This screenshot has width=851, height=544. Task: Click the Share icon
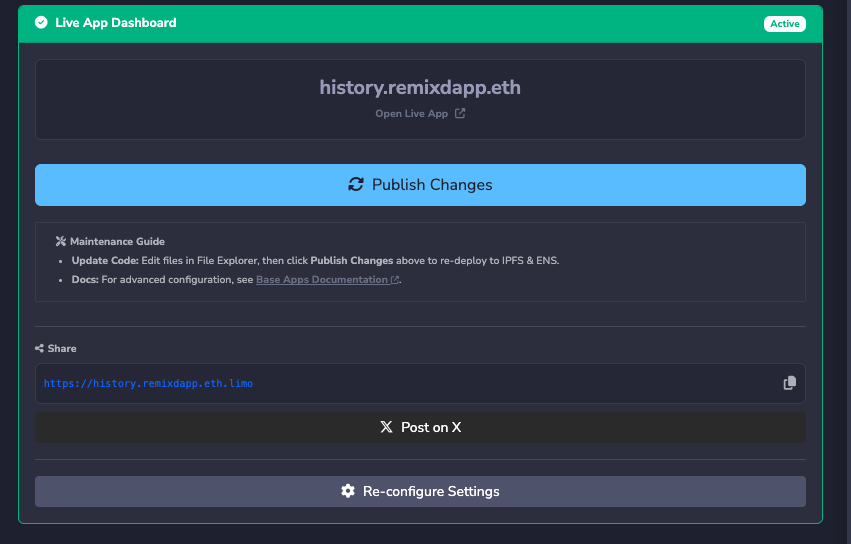click(39, 349)
